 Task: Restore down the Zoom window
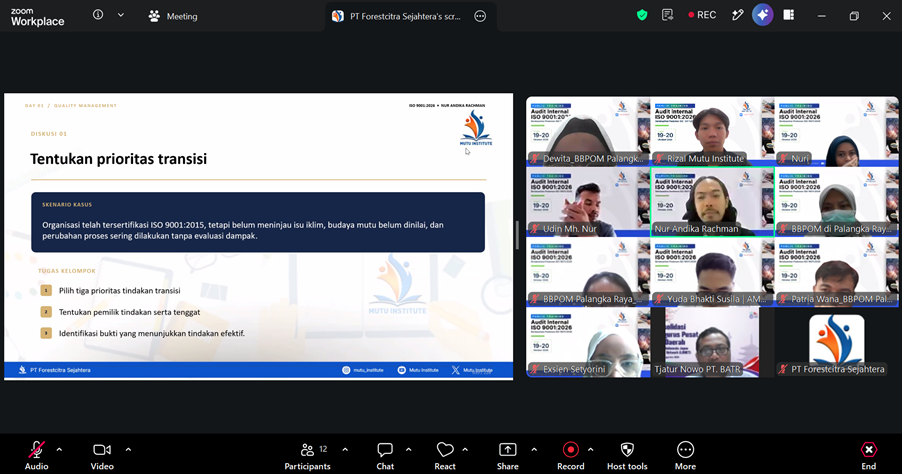[854, 16]
